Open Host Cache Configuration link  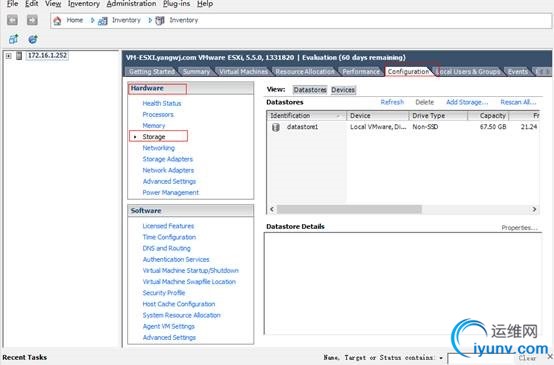(x=179, y=304)
